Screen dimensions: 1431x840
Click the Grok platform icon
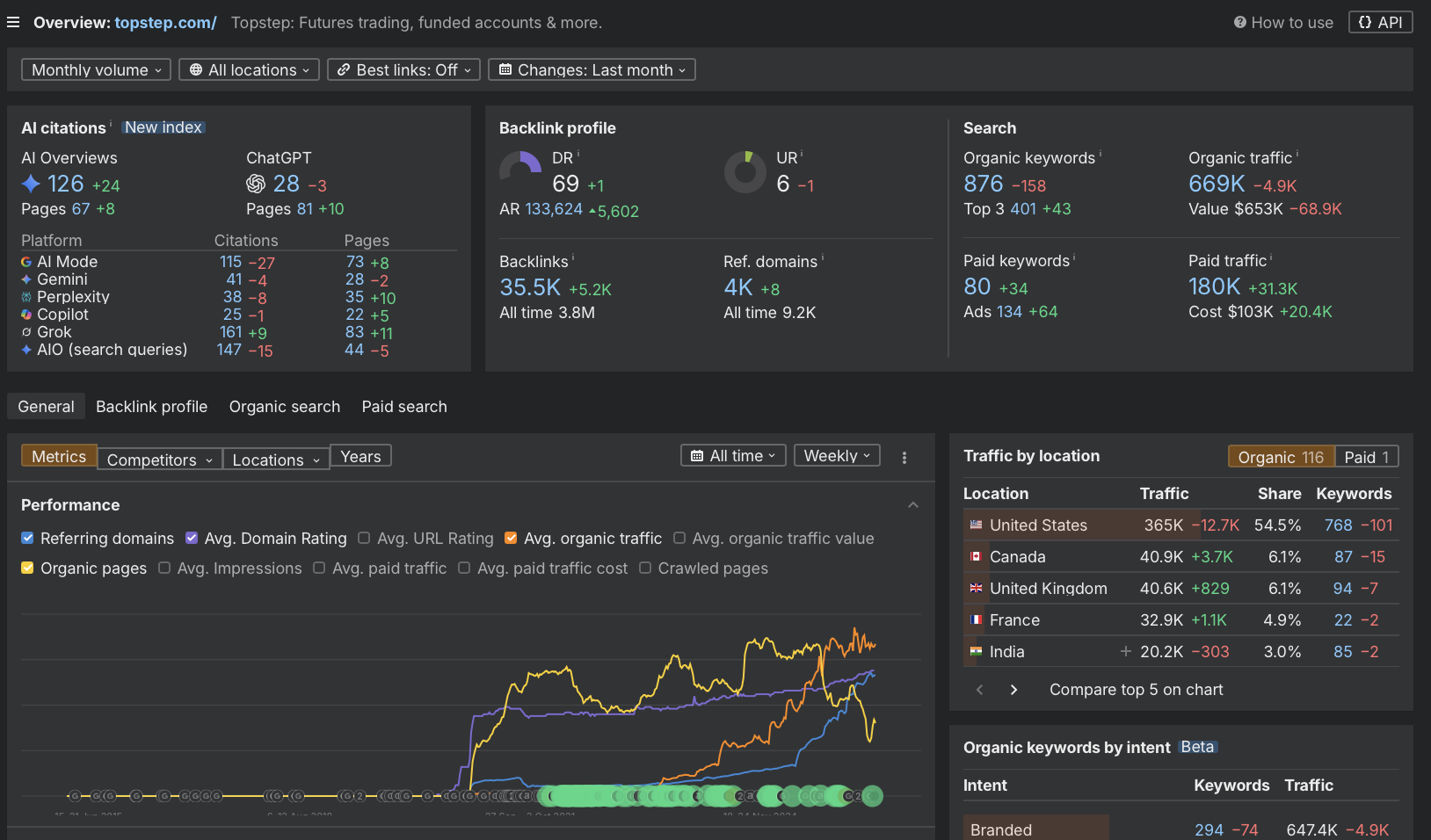(26, 332)
